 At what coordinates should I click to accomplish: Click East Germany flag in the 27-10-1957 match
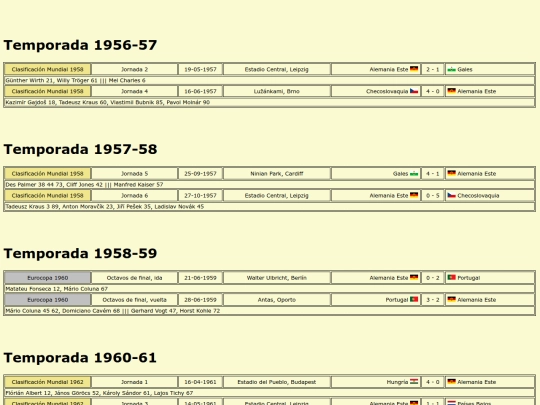coord(414,195)
